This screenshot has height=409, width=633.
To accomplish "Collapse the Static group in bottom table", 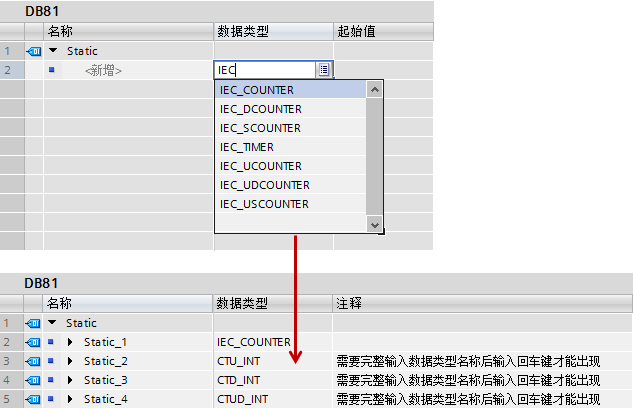I will pos(52,323).
